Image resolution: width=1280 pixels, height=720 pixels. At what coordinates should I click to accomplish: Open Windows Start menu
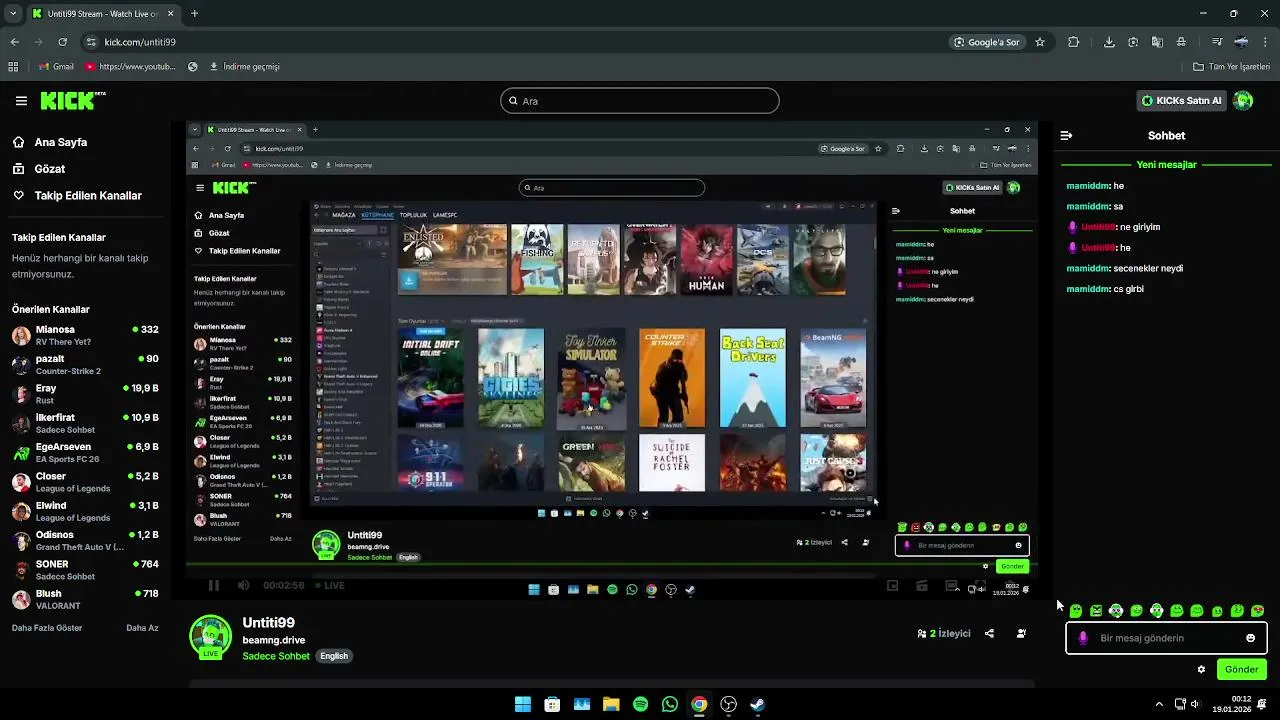pos(523,704)
